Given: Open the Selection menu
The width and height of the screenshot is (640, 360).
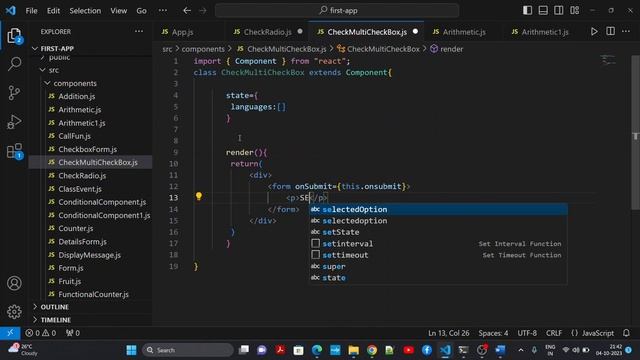Looking at the screenshot, I should [85, 11].
